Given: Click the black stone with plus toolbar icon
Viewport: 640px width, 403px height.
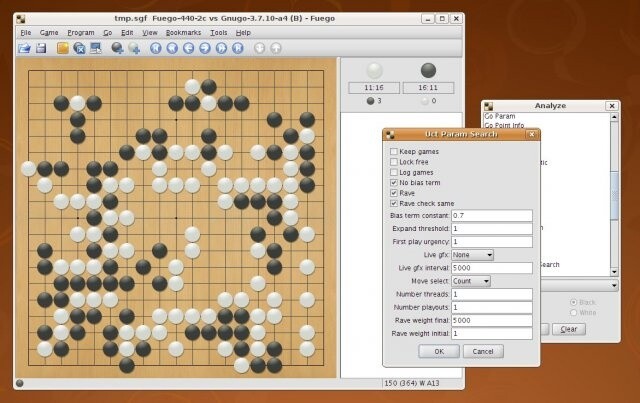Looking at the screenshot, I should tap(118, 48).
